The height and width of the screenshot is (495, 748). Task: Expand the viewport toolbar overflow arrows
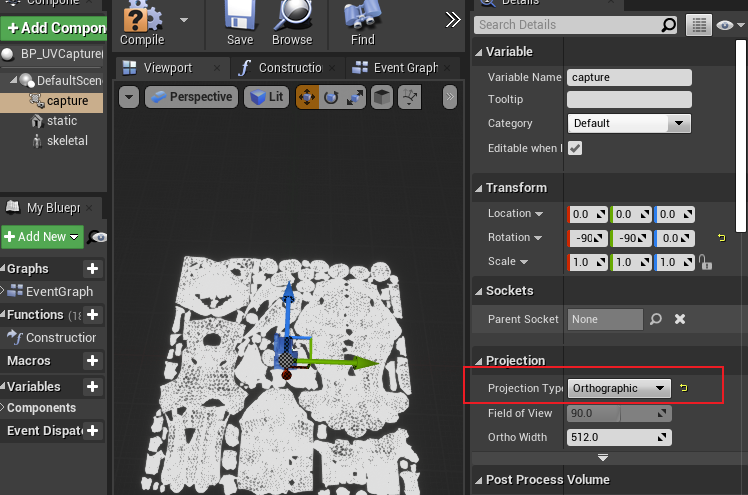point(449,97)
